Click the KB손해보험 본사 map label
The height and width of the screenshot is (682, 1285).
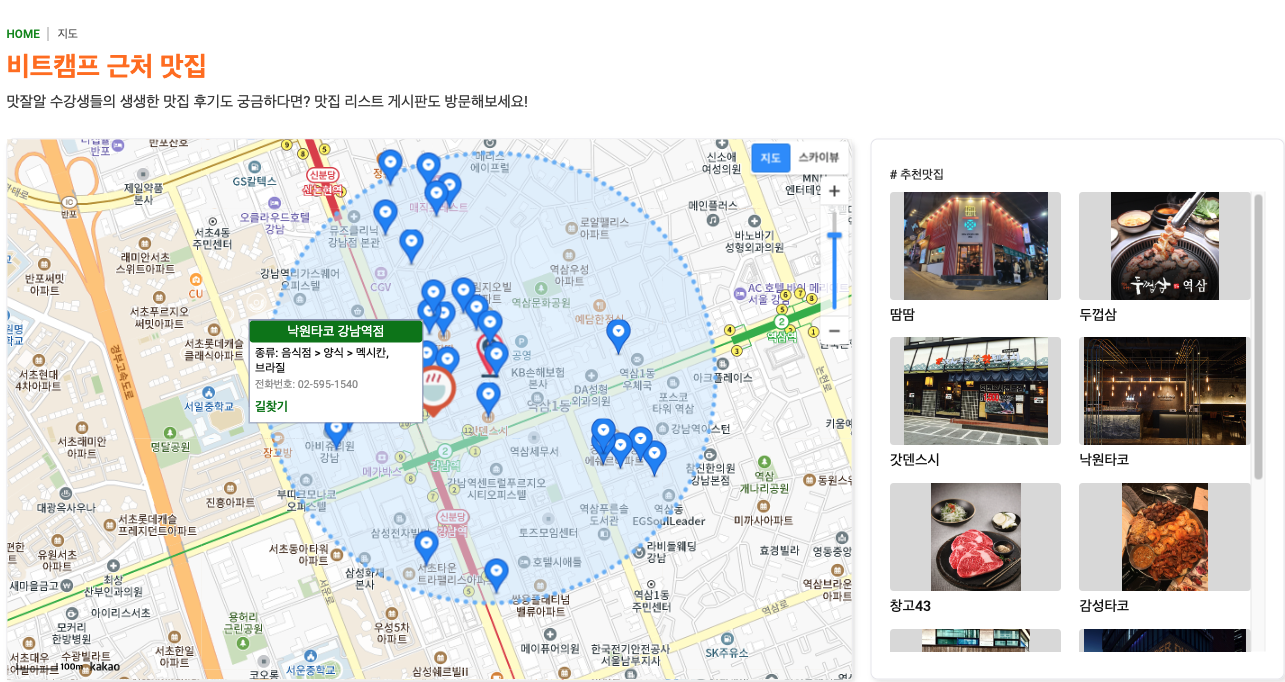pos(539,378)
